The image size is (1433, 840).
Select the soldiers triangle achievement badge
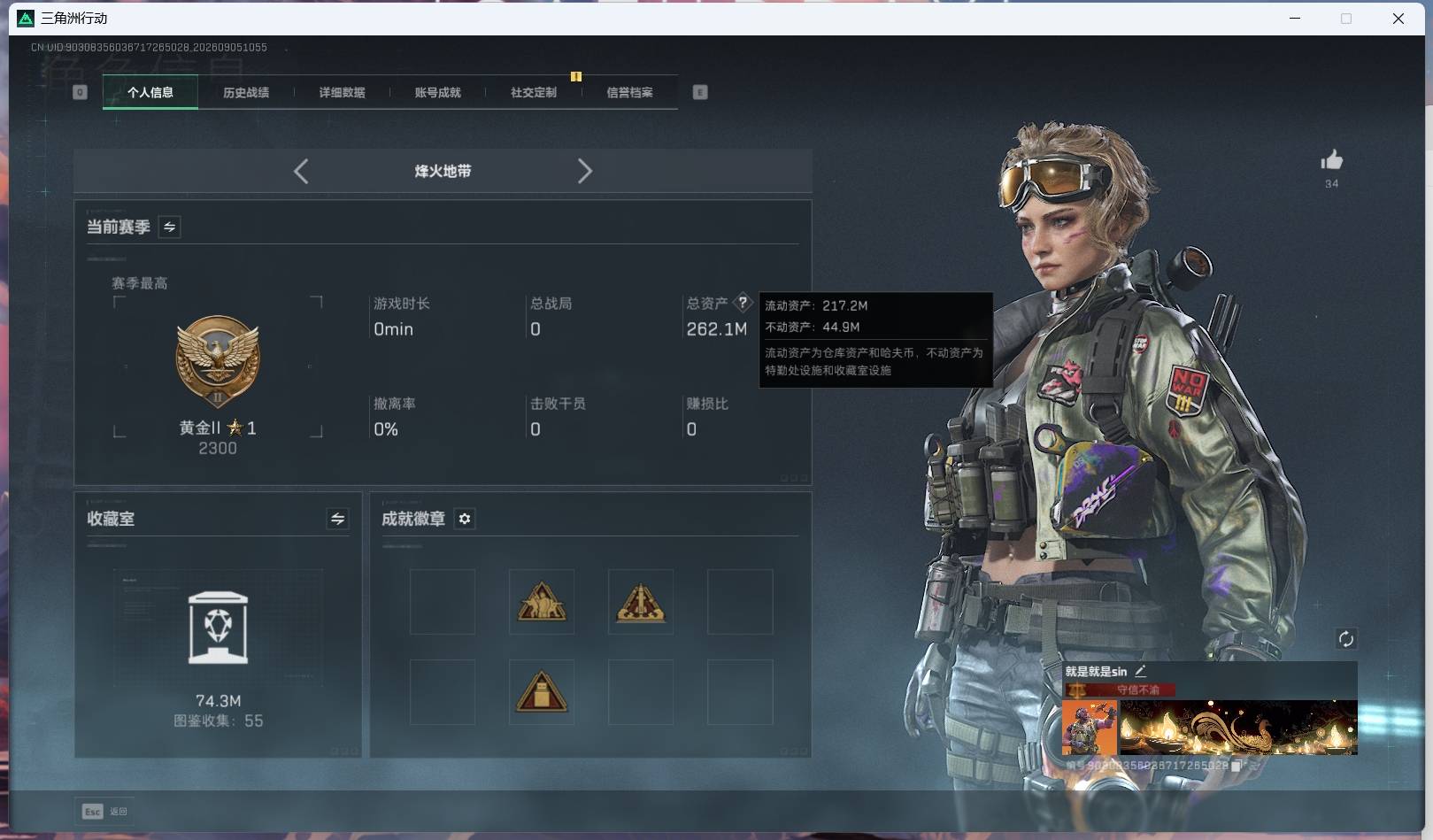[542, 602]
